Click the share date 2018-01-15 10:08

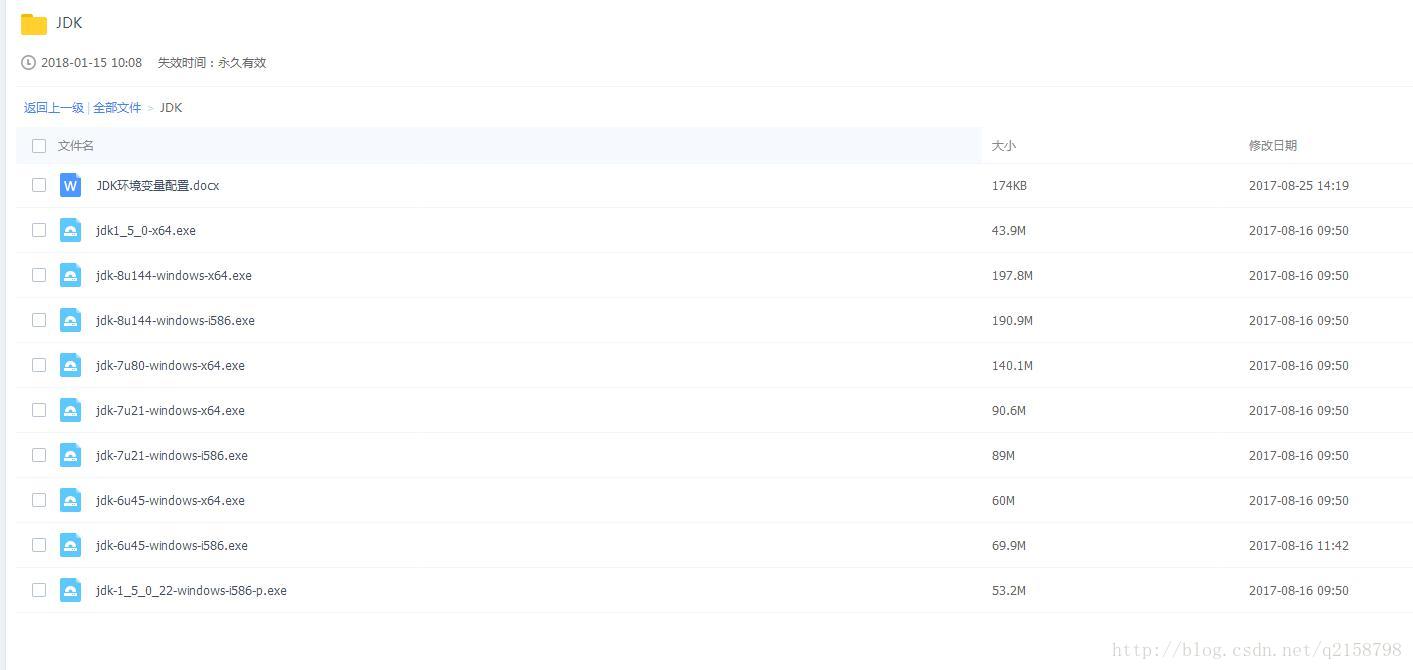91,63
